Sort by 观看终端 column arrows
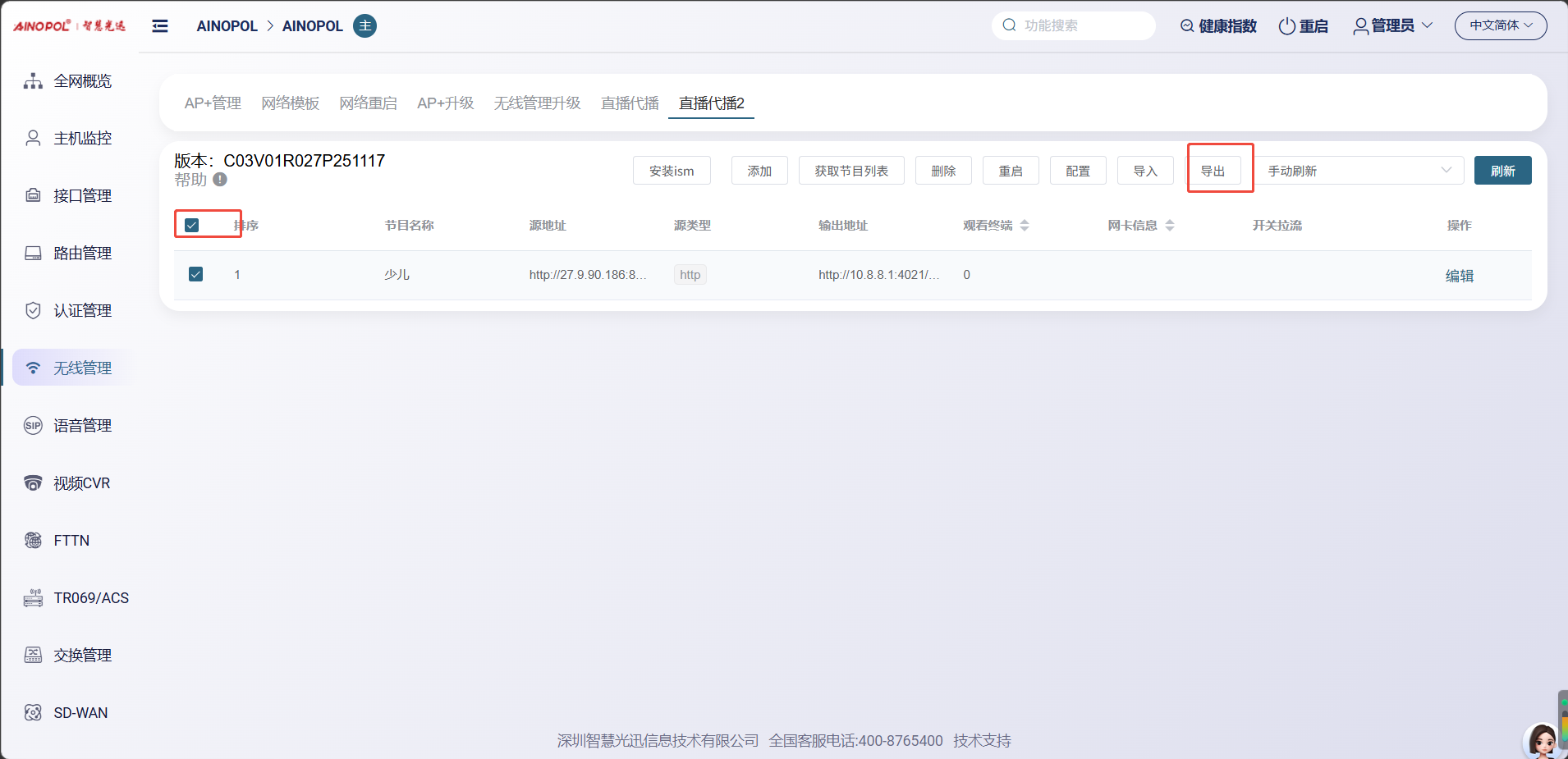Image resolution: width=1568 pixels, height=759 pixels. pos(1025,226)
